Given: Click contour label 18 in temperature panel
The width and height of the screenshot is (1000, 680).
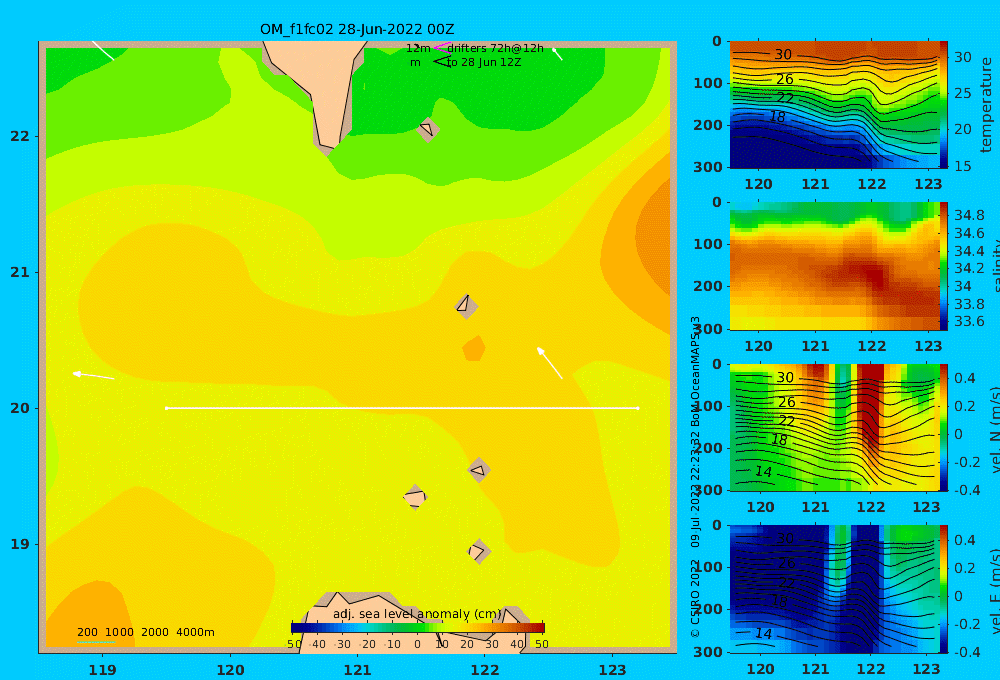Looking at the screenshot, I should (x=777, y=117).
